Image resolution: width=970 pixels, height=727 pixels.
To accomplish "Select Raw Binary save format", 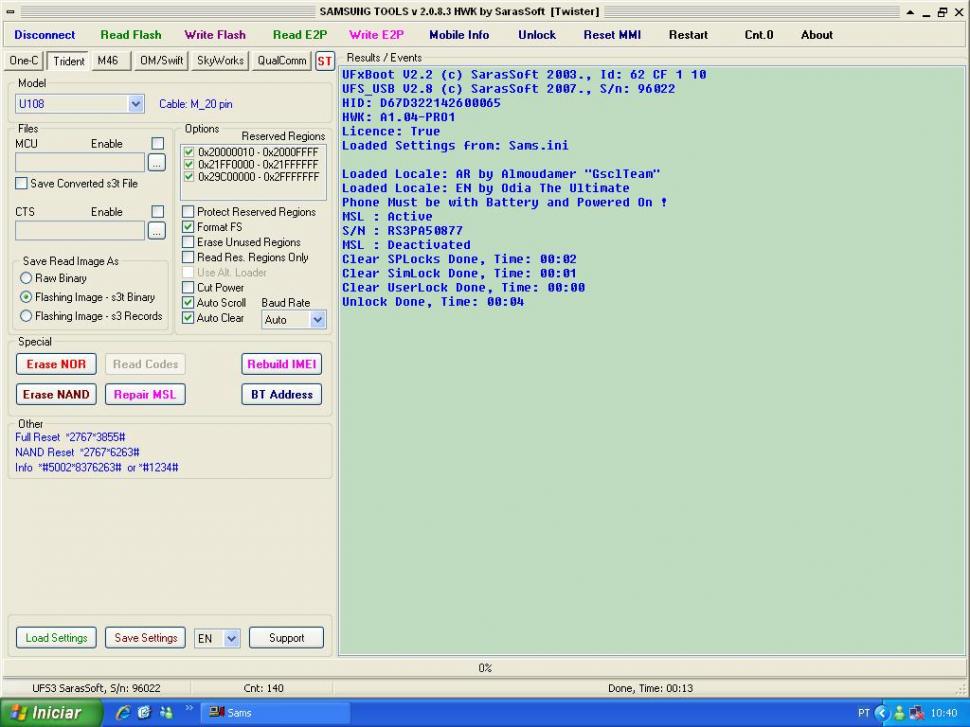I will click(26, 278).
